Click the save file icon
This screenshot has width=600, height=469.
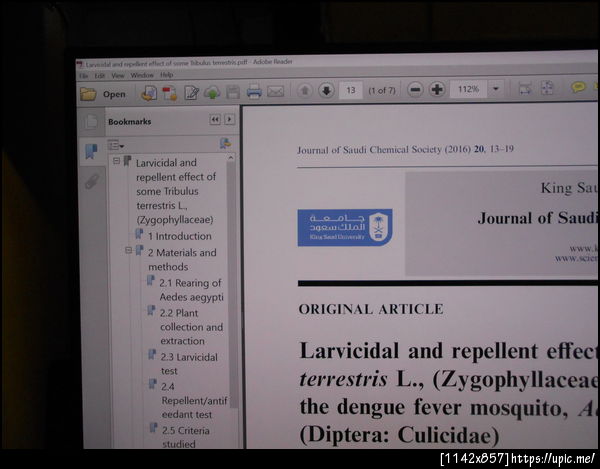pos(233,92)
